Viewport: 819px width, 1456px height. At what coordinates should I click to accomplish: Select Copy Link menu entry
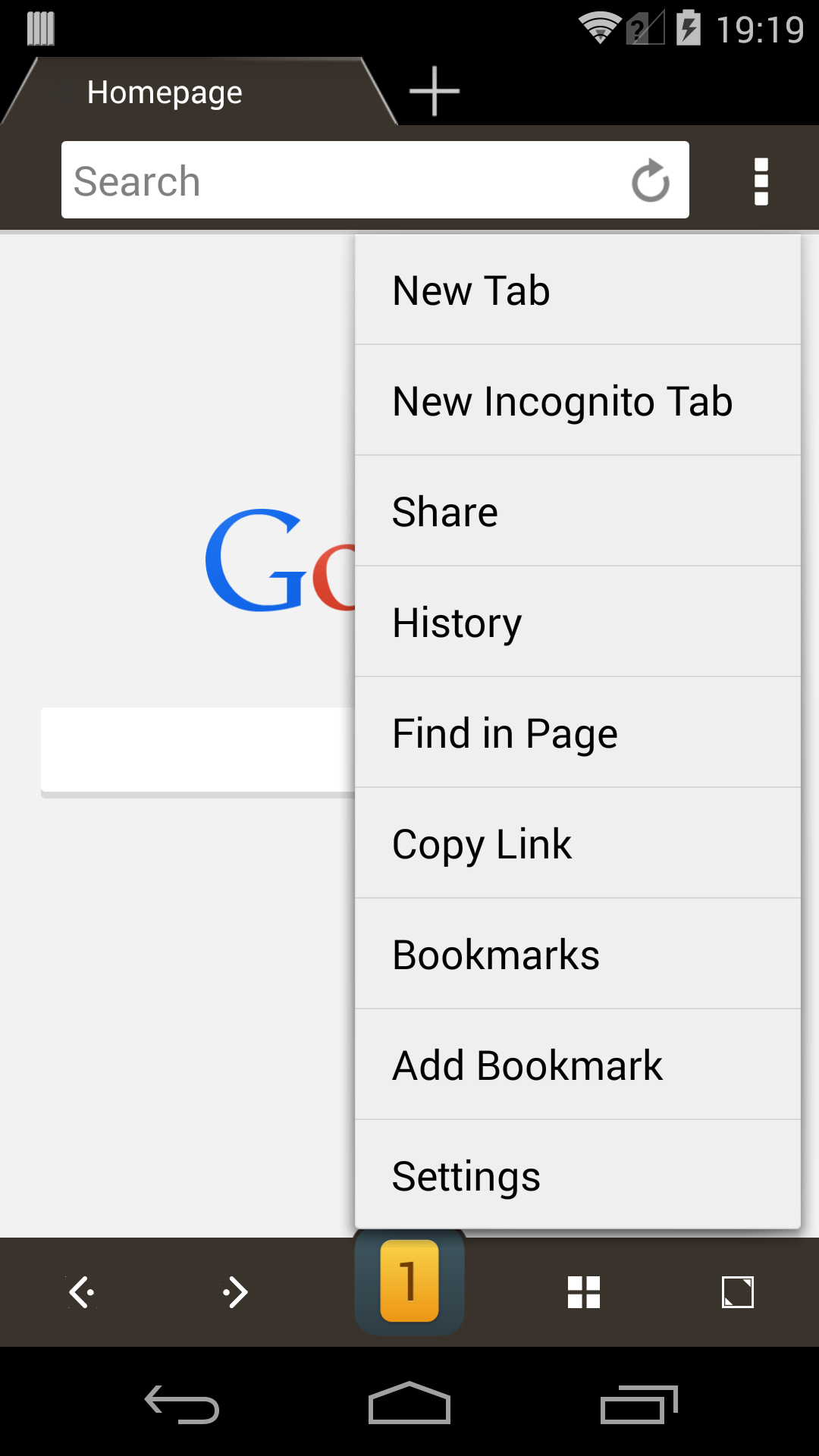pyautogui.click(x=578, y=844)
